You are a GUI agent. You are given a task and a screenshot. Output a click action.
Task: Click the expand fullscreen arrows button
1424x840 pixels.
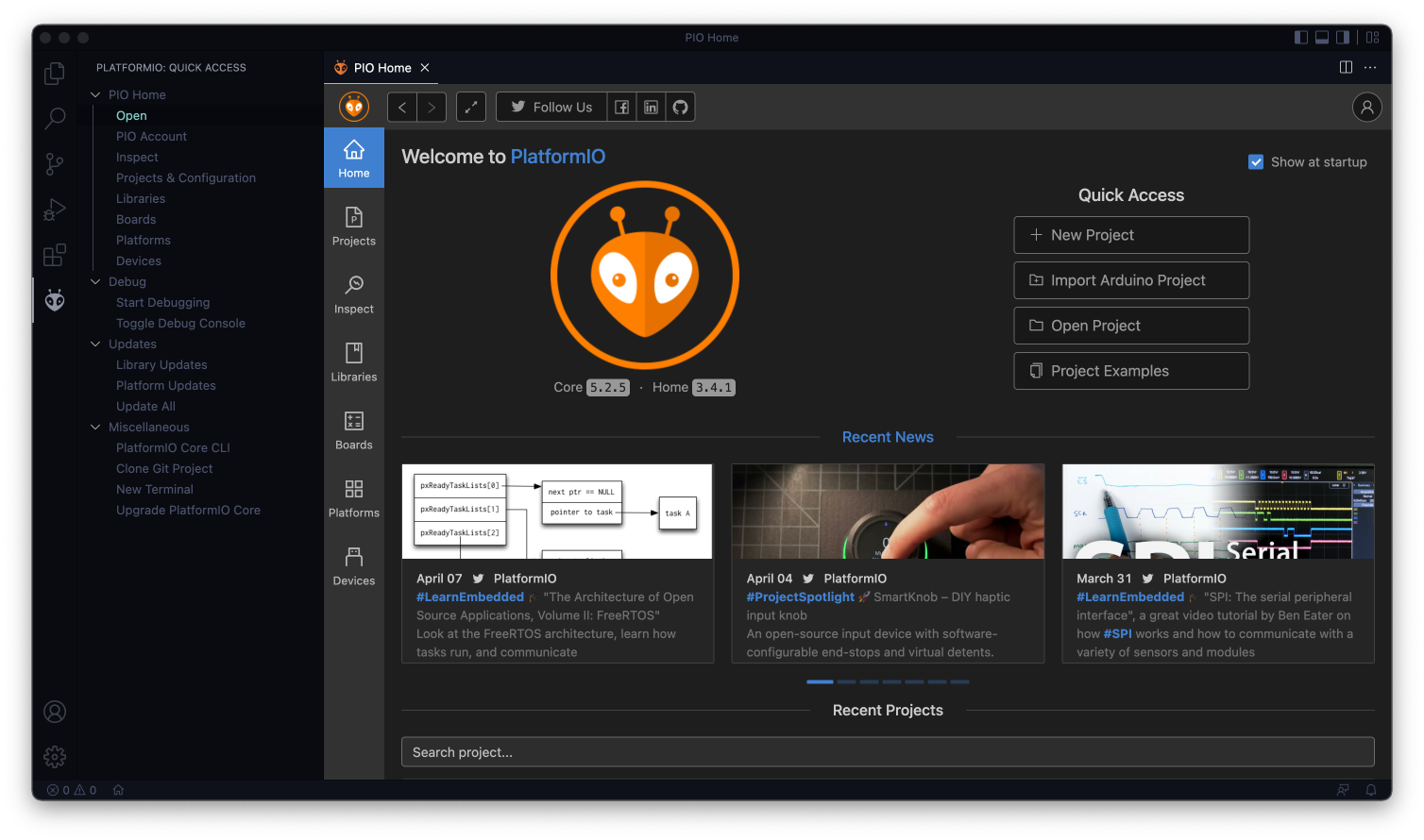pyautogui.click(x=471, y=107)
